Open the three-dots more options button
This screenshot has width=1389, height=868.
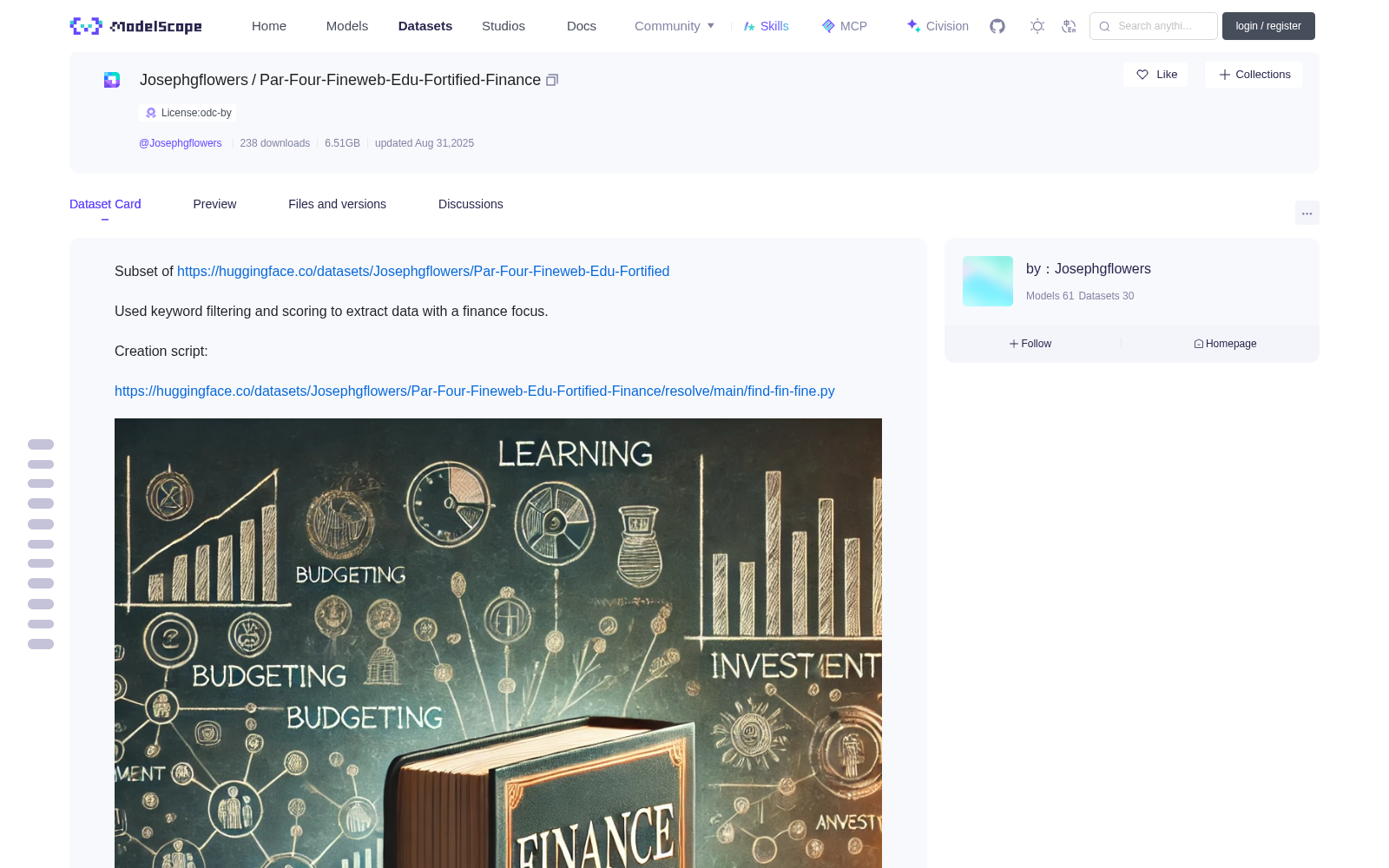click(x=1307, y=213)
